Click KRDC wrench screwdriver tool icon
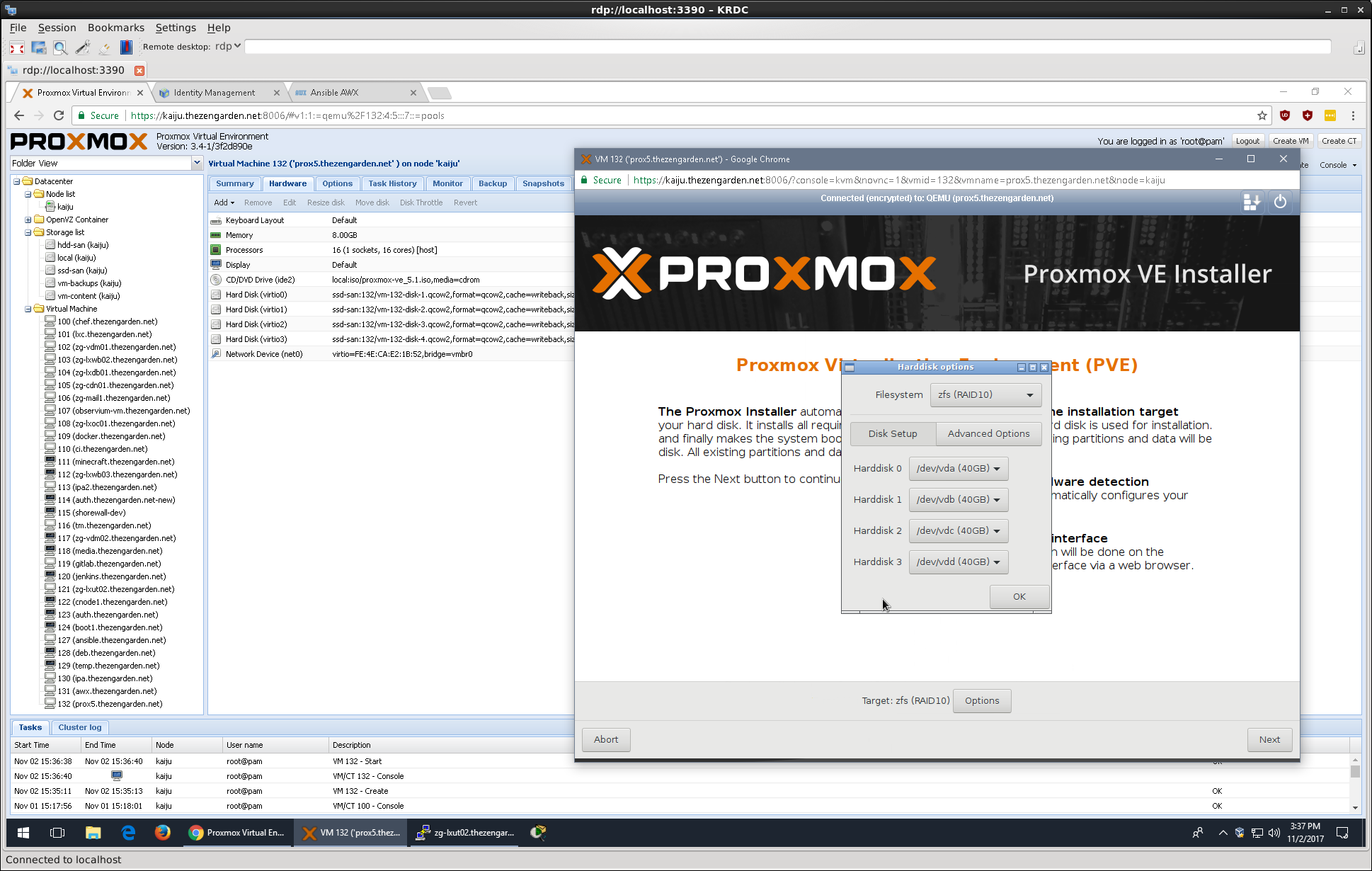Screen dimensions: 1372x871 pos(83,47)
